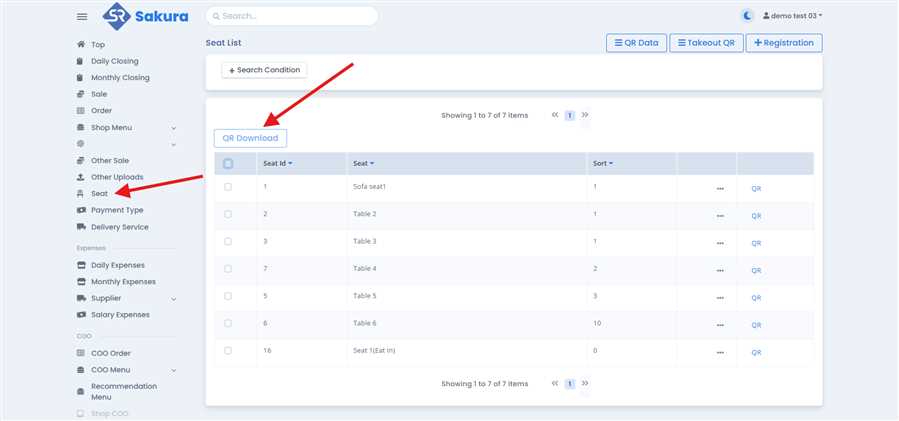
Task: Go to Delivery Service page
Action: 119,227
